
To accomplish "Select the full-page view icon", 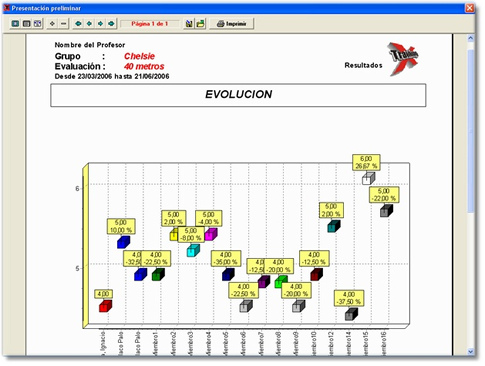I will click(15, 24).
